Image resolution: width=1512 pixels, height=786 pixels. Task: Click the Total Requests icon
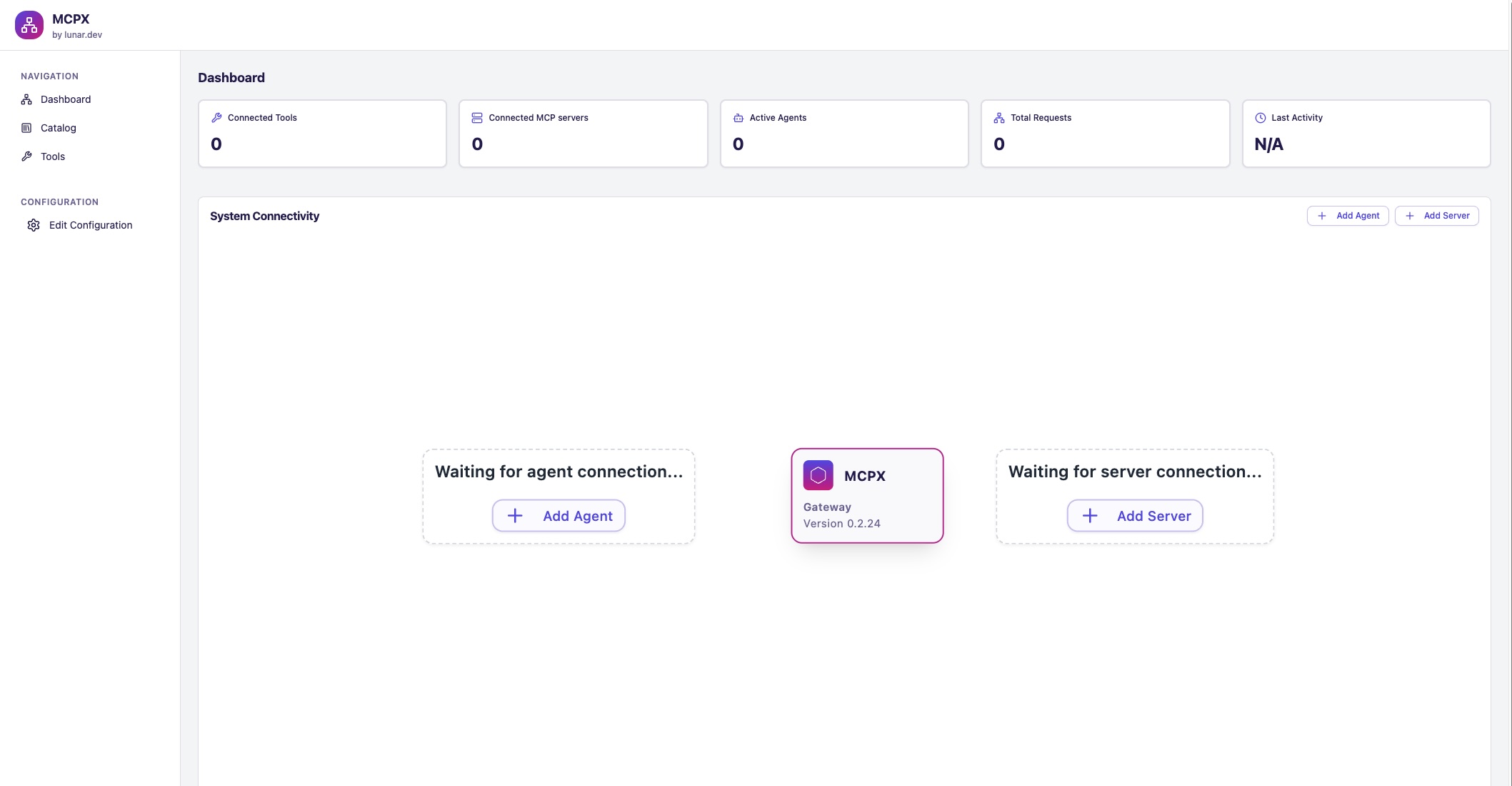[x=999, y=118]
